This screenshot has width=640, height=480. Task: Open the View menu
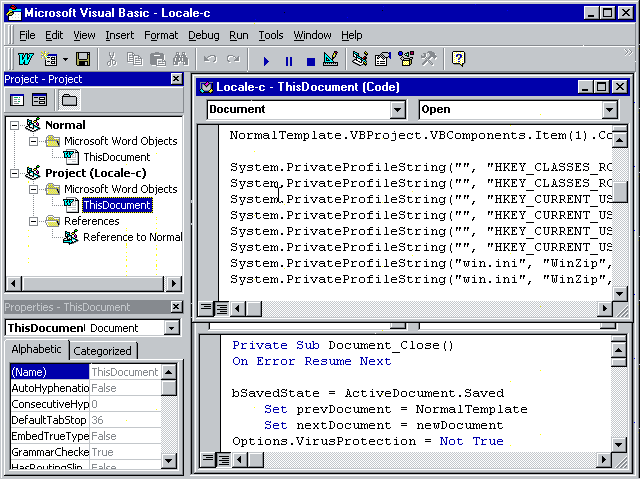[x=84, y=36]
